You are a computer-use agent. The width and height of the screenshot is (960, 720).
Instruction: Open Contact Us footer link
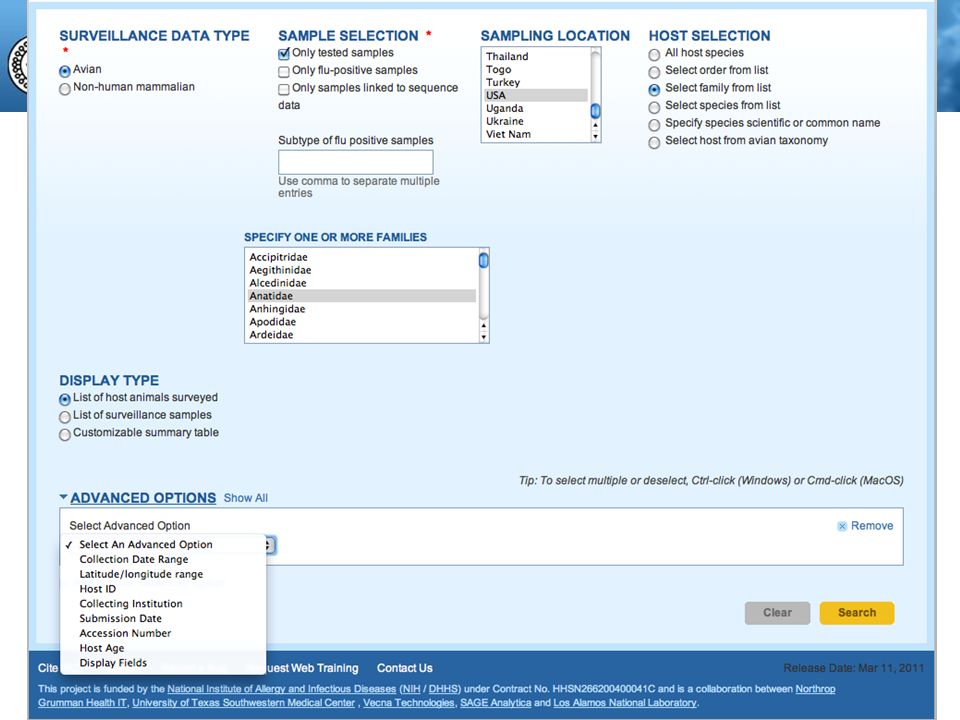click(405, 668)
